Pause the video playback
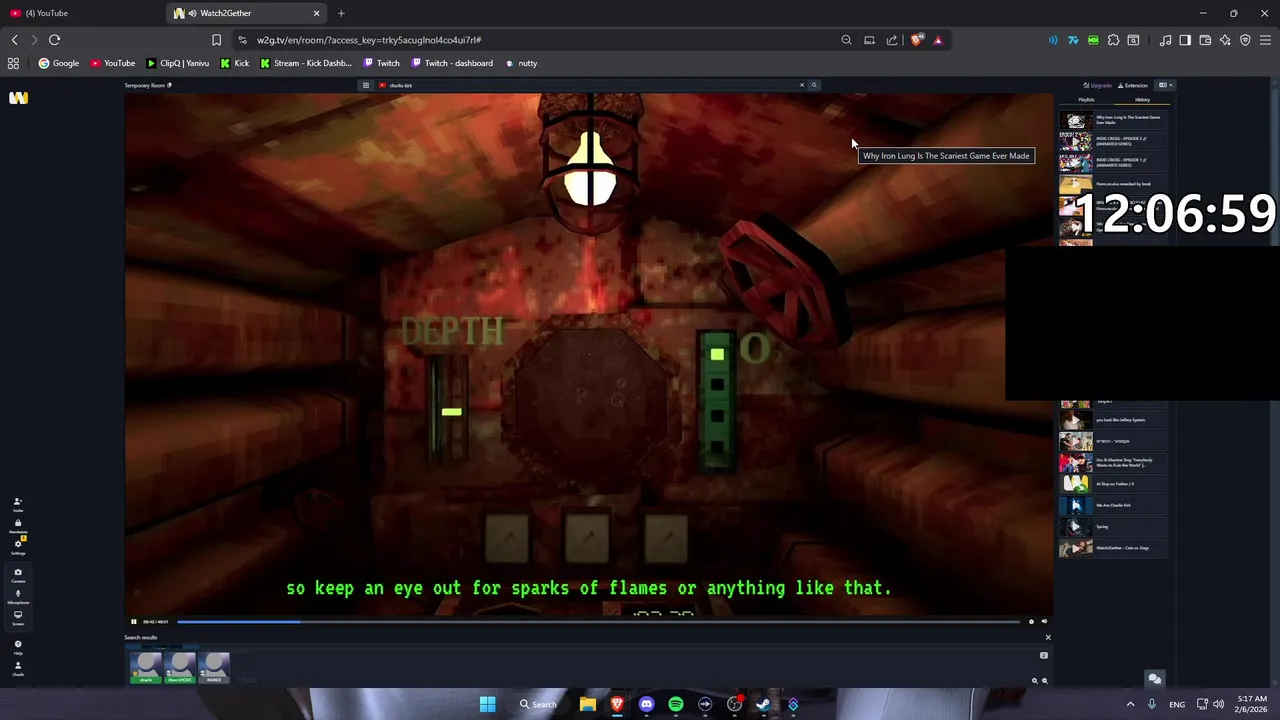This screenshot has height=720, width=1280. [133, 621]
